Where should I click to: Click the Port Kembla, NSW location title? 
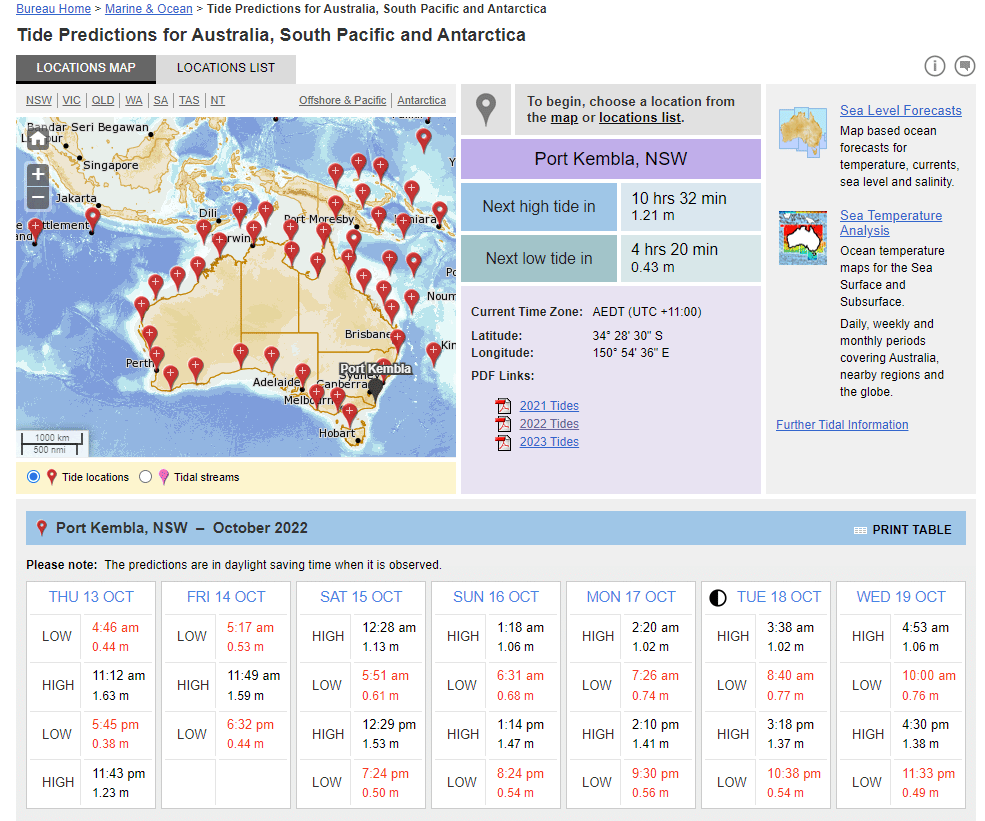tap(611, 159)
